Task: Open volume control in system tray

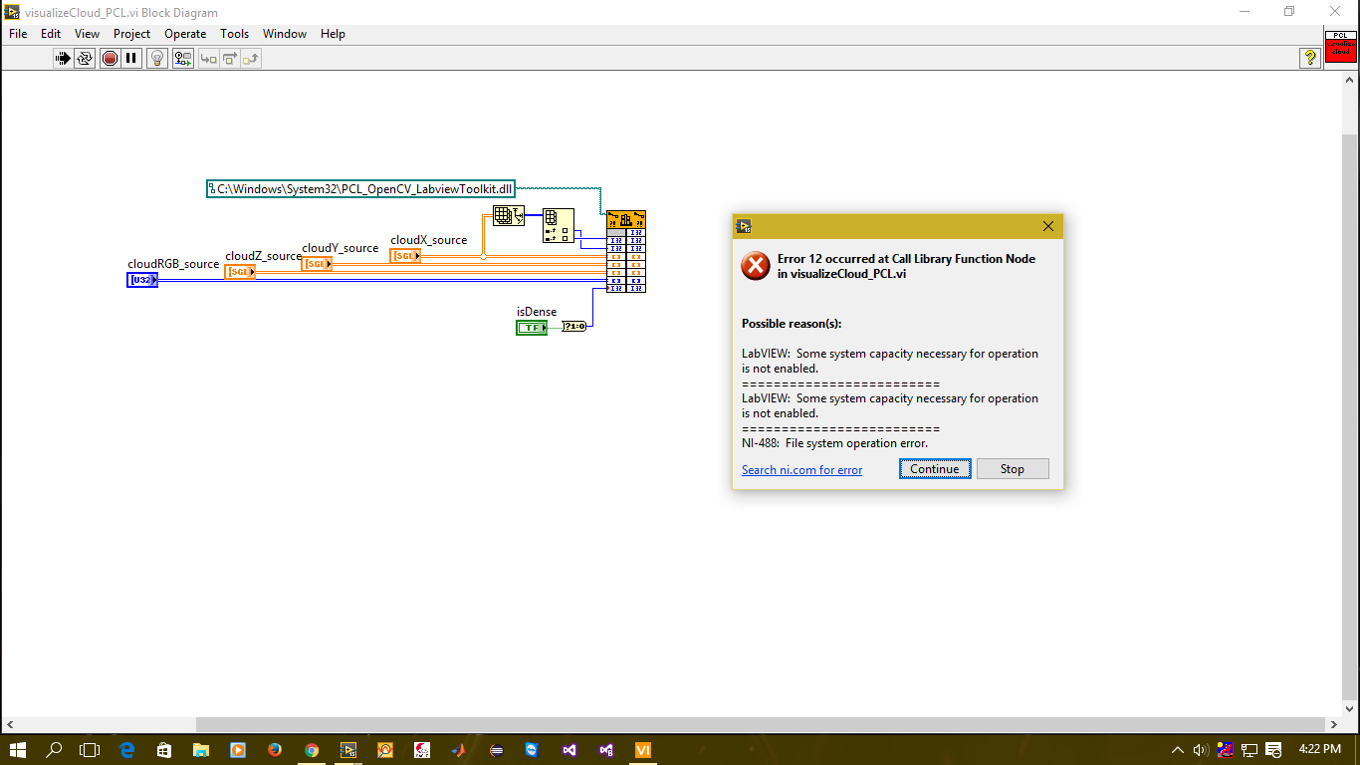Action: (1200, 749)
